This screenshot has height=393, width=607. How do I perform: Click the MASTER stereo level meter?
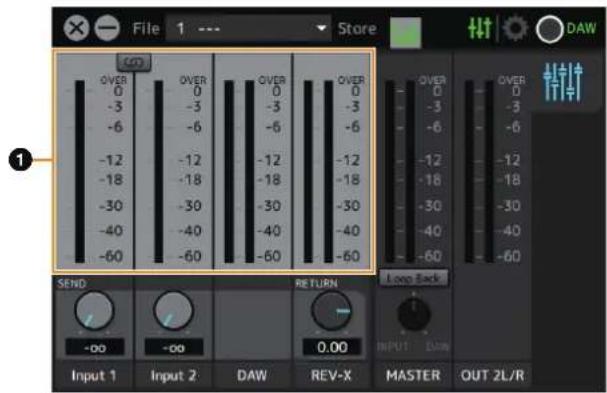coord(400,172)
